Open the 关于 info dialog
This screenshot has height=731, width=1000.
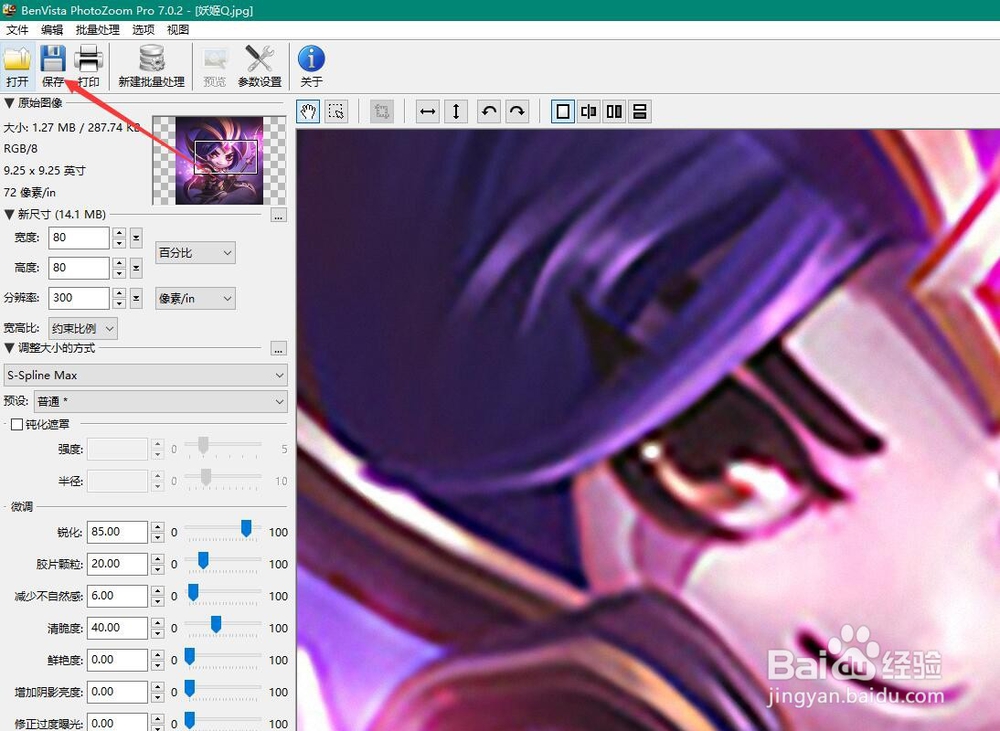pos(311,66)
